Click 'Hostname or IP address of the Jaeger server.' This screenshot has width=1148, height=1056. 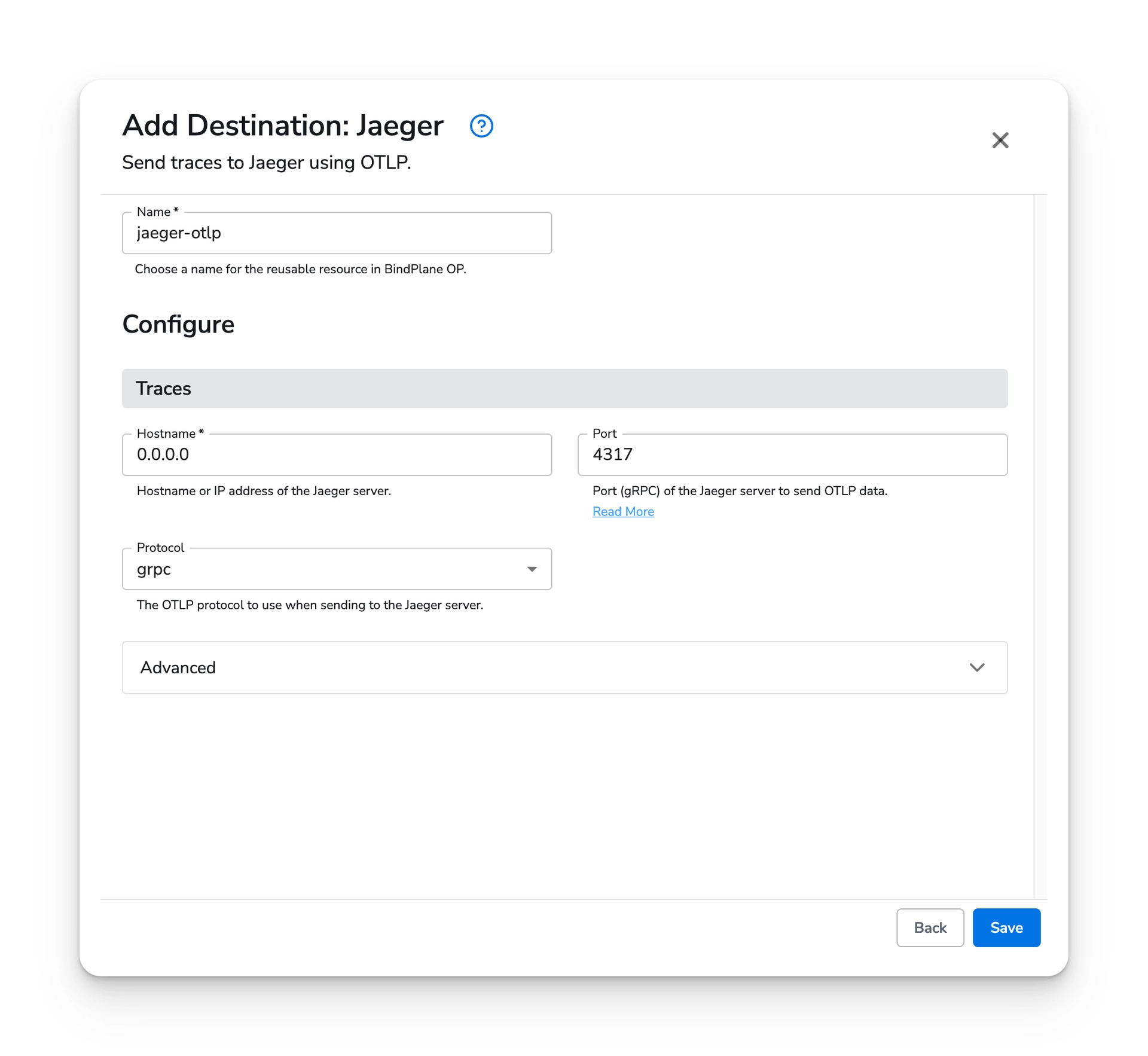click(x=264, y=491)
